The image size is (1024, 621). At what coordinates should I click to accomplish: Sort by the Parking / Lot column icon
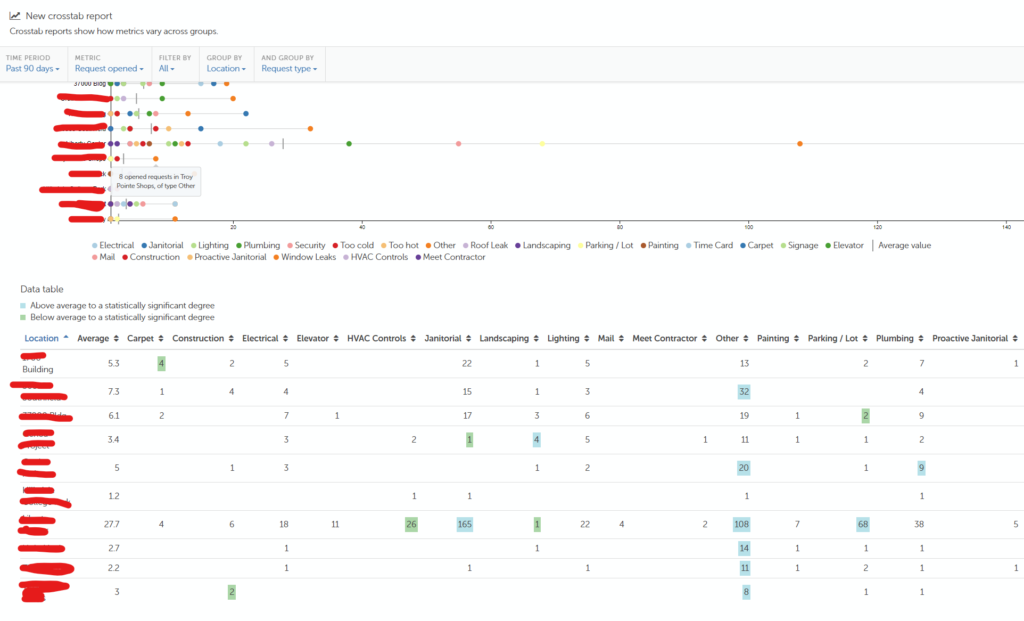[x=865, y=338]
